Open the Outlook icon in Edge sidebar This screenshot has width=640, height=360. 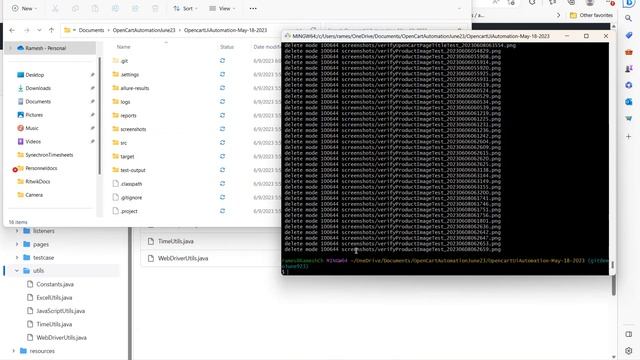point(629,102)
